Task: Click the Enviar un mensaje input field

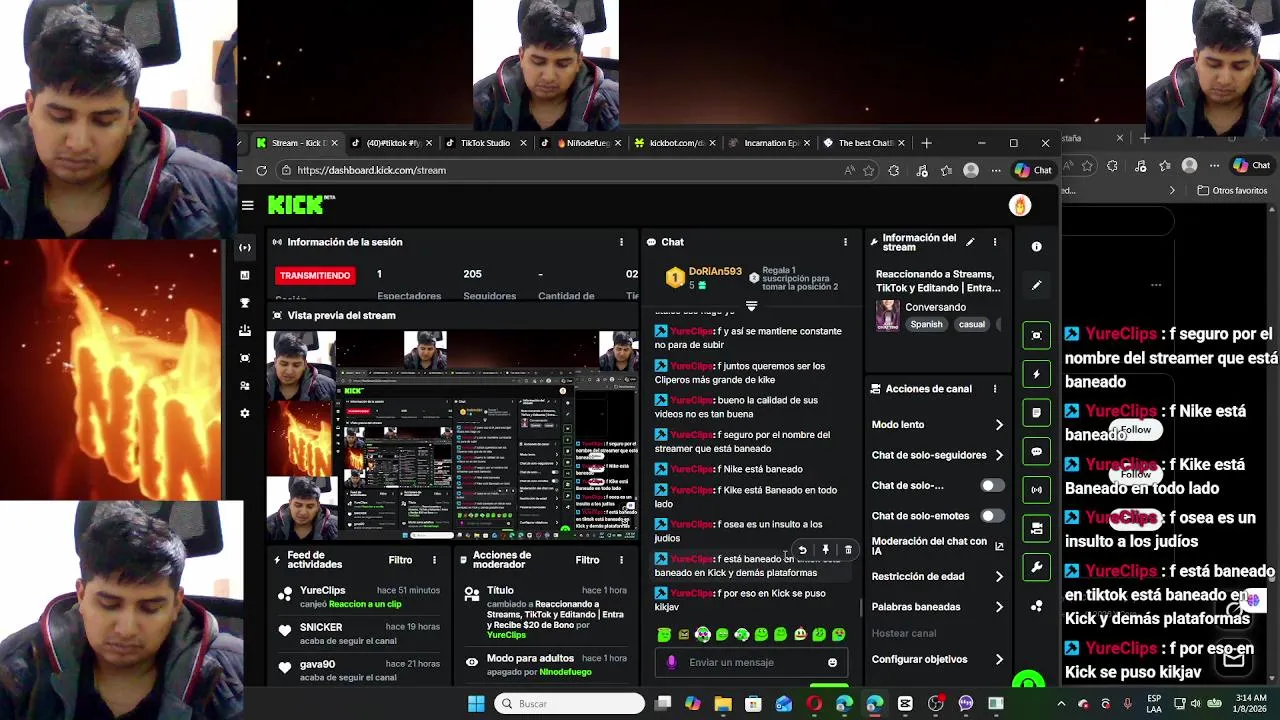Action: point(751,662)
